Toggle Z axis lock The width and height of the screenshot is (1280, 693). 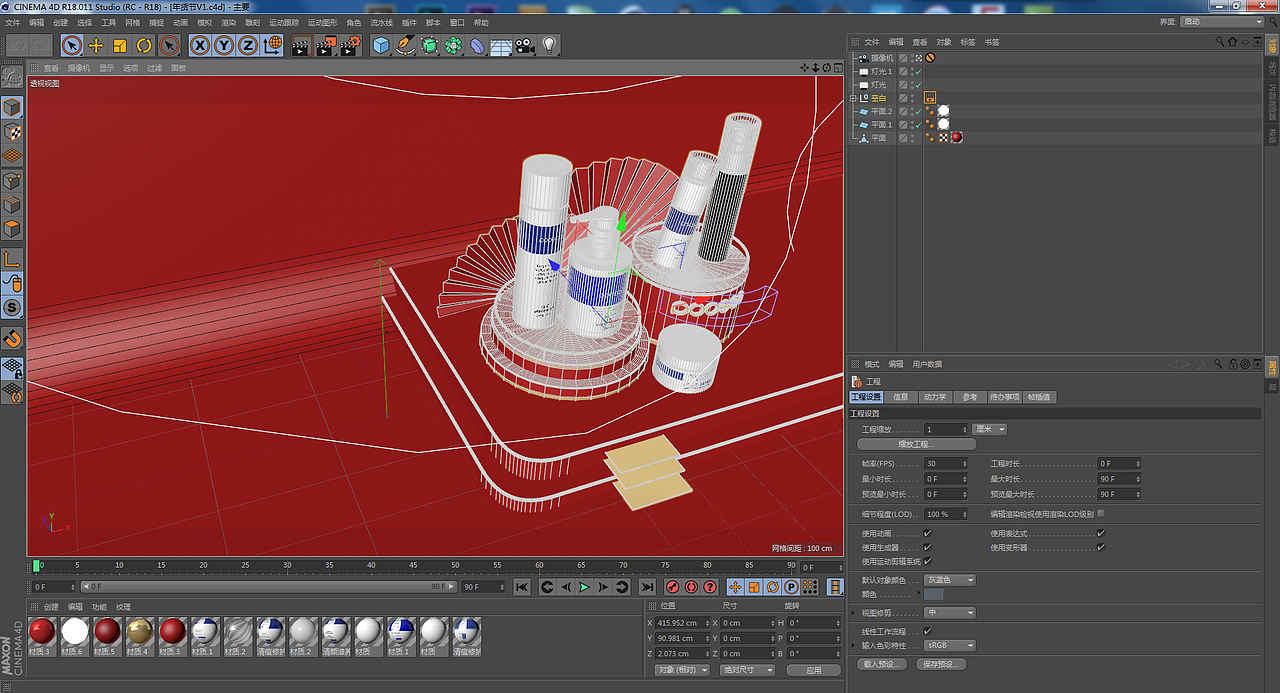248,45
